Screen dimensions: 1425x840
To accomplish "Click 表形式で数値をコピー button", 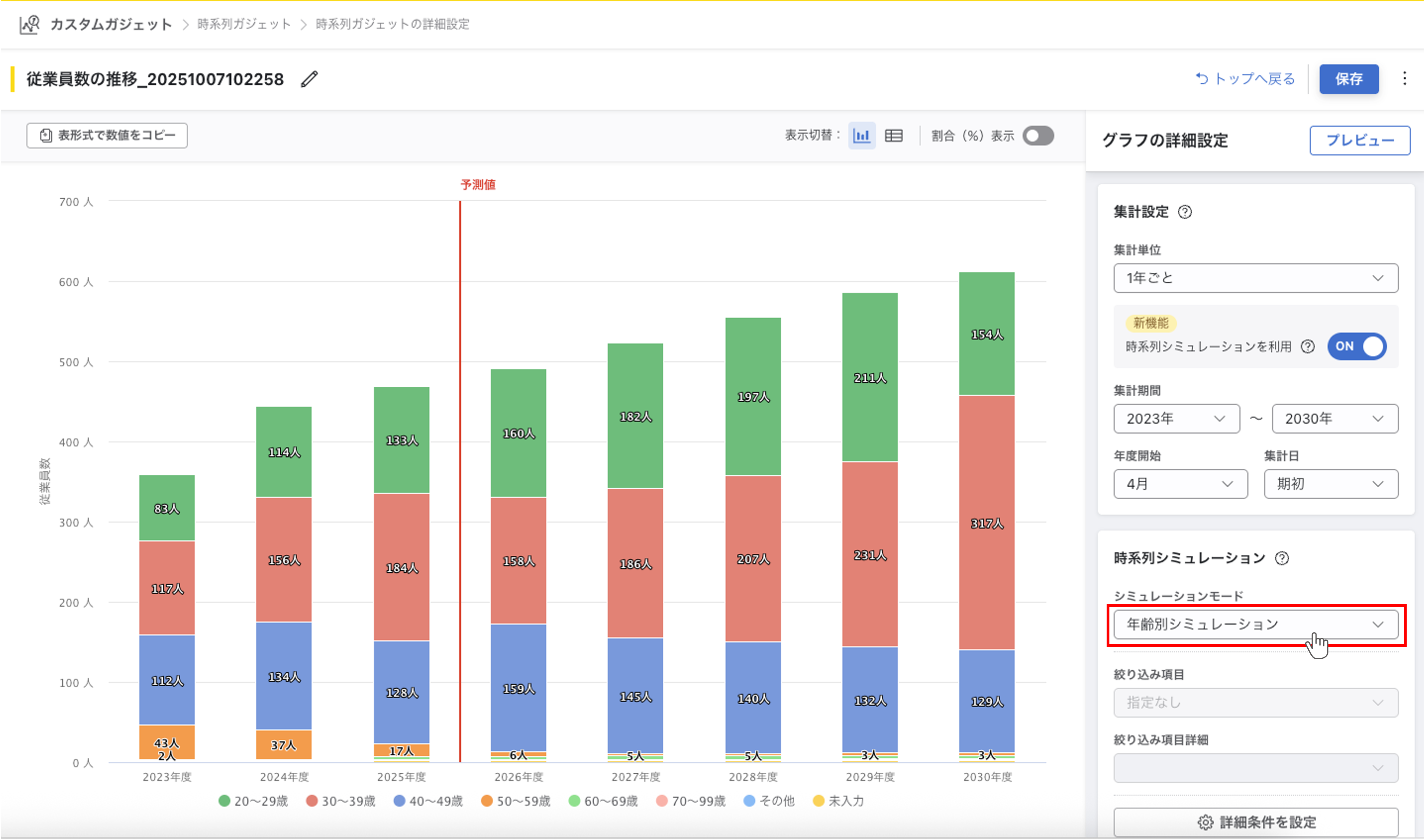I will (x=107, y=136).
